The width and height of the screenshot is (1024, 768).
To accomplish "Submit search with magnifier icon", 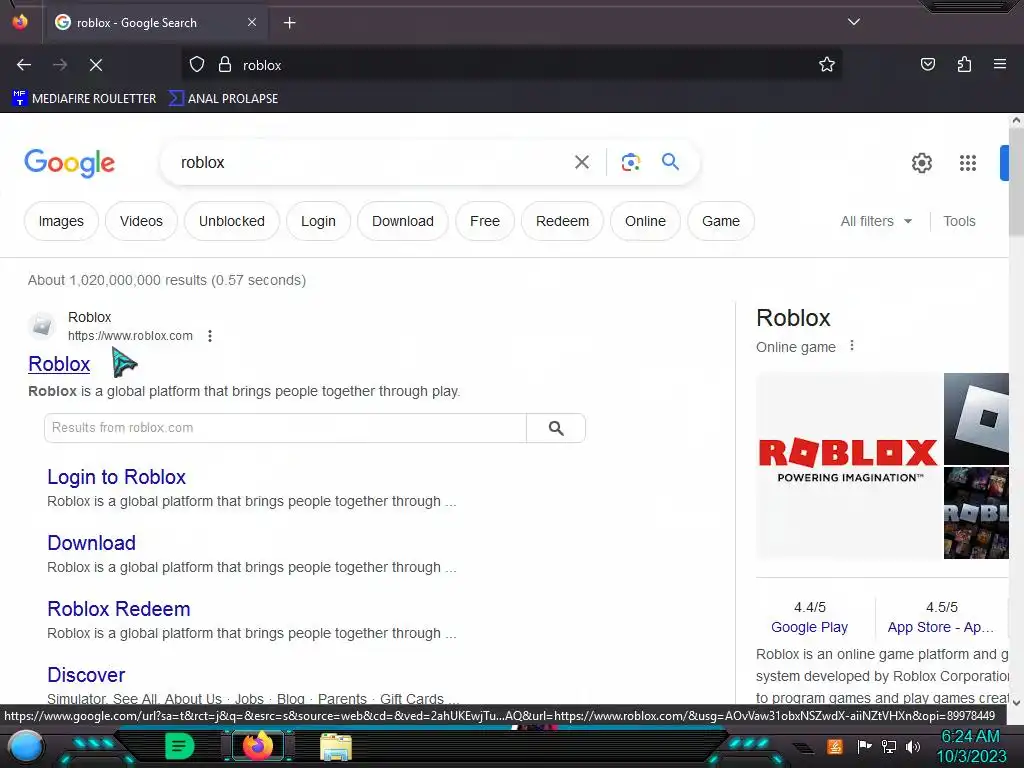I will [x=670, y=161].
